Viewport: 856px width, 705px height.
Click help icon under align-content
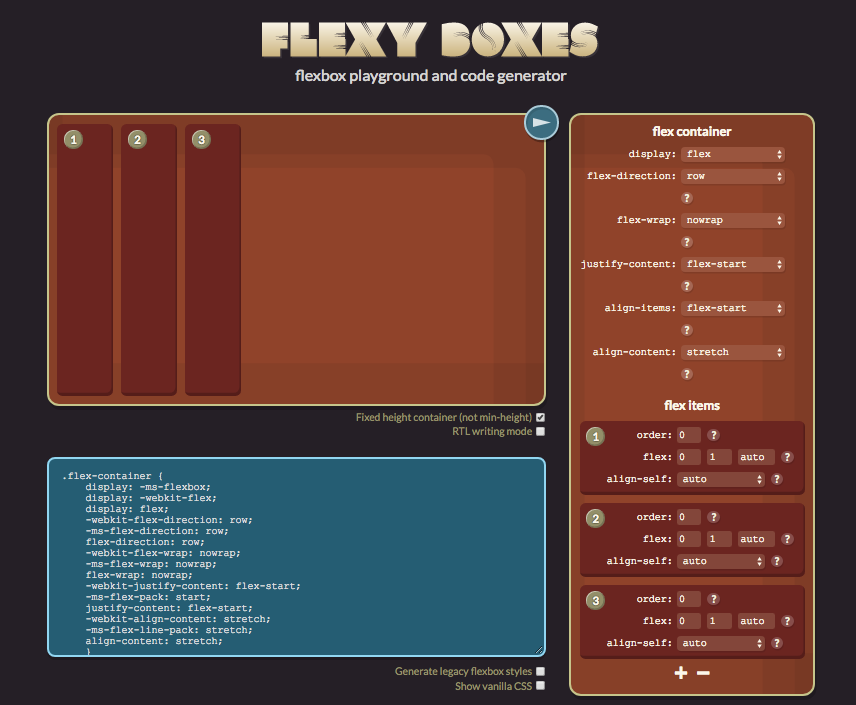tap(687, 374)
